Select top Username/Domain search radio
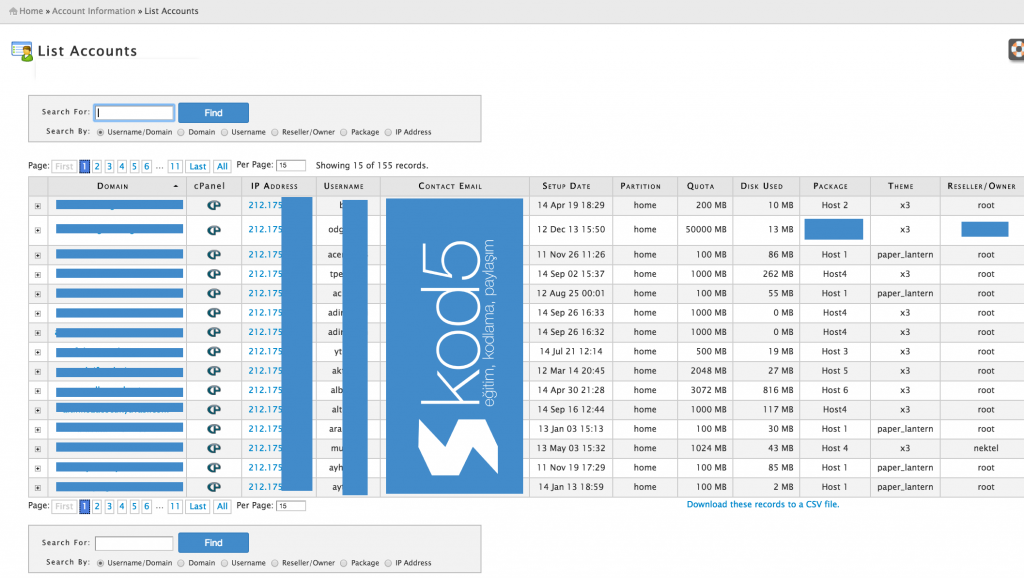Viewport: 1024px width, 578px height. point(101,133)
